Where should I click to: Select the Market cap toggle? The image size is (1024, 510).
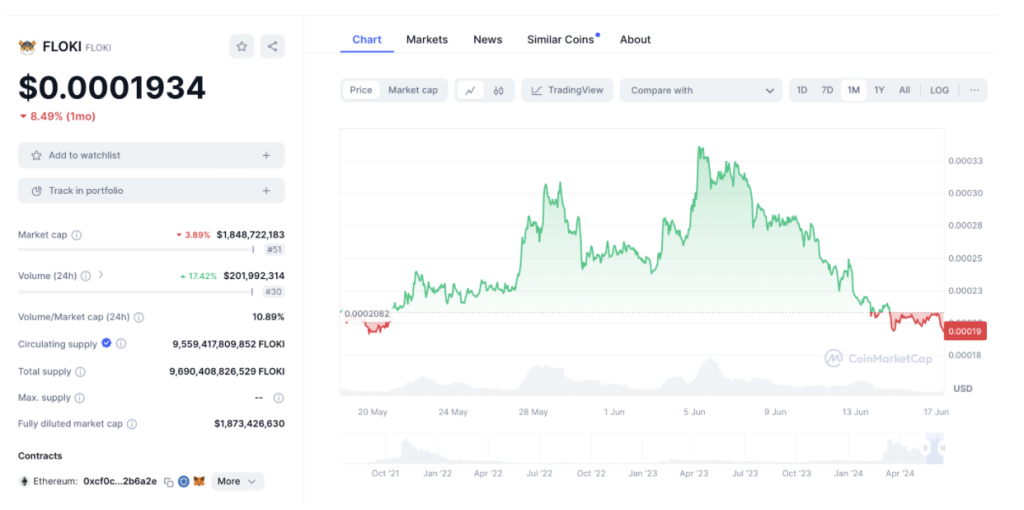[413, 90]
